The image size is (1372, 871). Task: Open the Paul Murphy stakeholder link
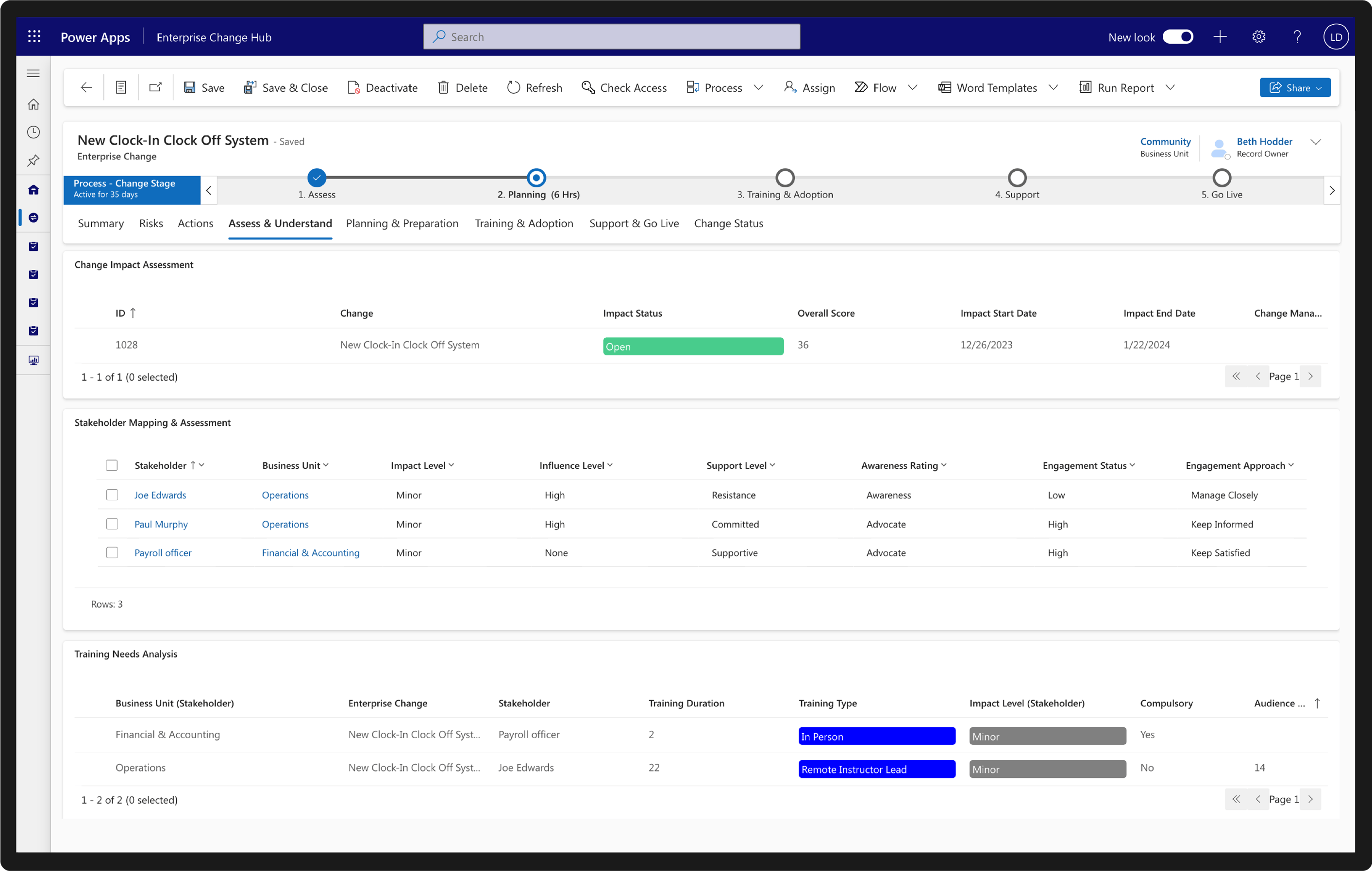161,524
